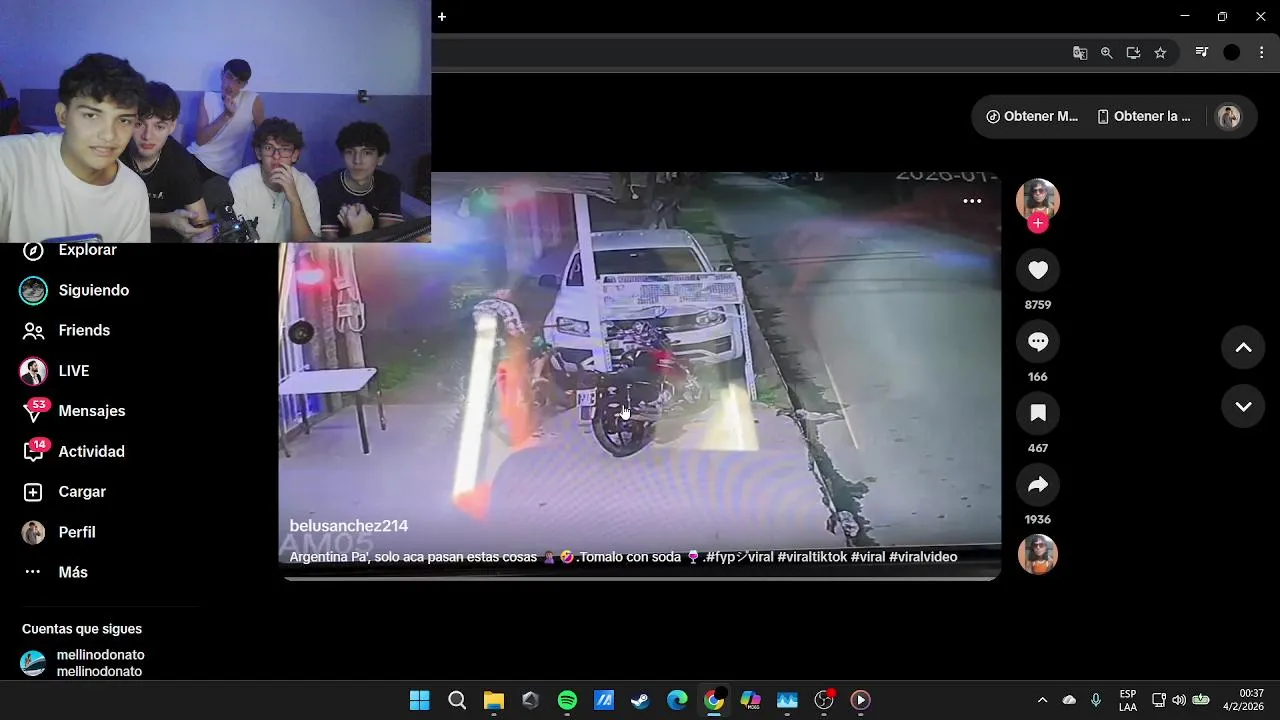Image resolution: width=1280 pixels, height=720 pixels.
Task: Open the LIVE section
Action: pos(56,371)
